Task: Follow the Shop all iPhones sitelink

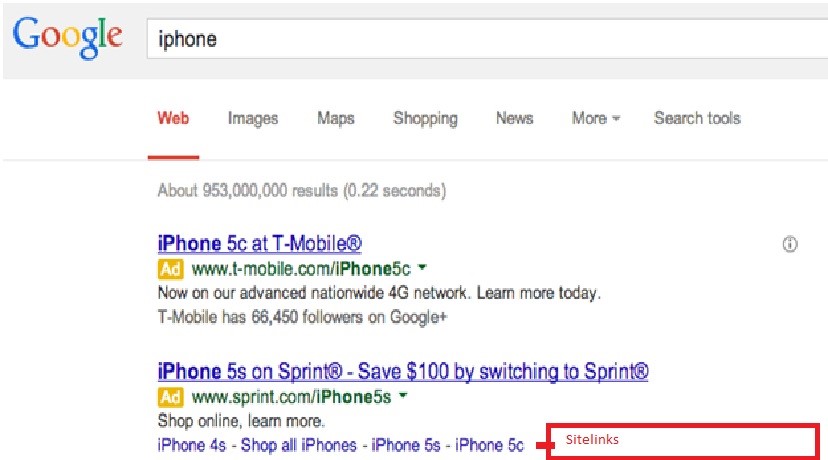Action: [x=300, y=444]
